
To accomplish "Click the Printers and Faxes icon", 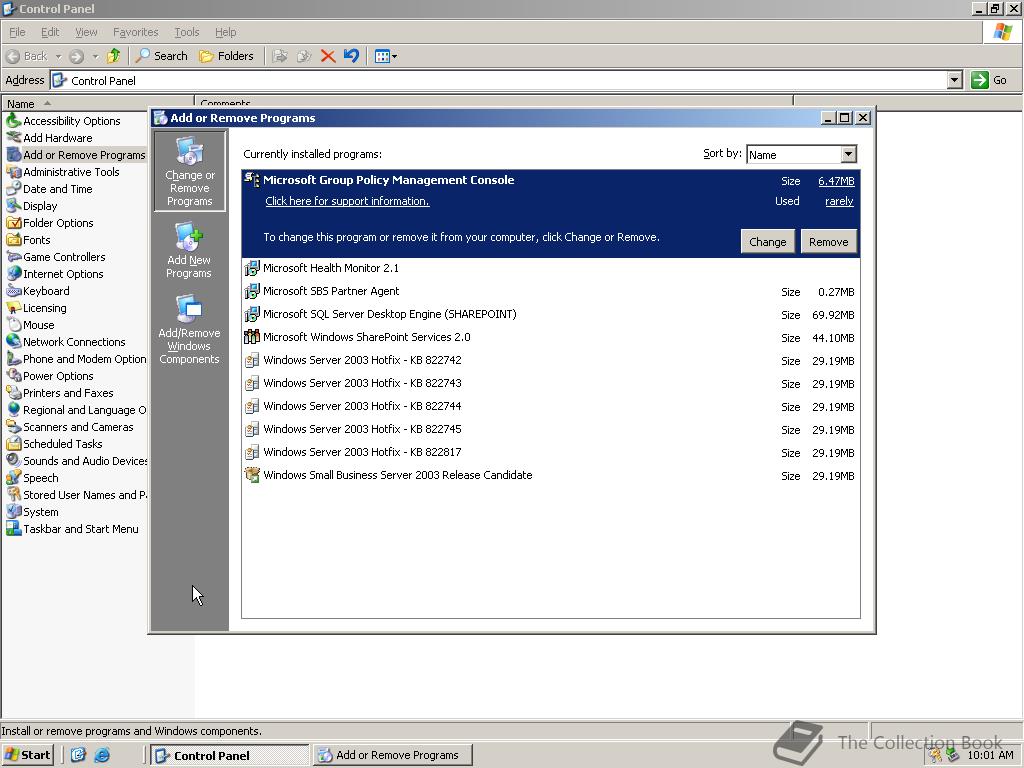I will (13, 392).
